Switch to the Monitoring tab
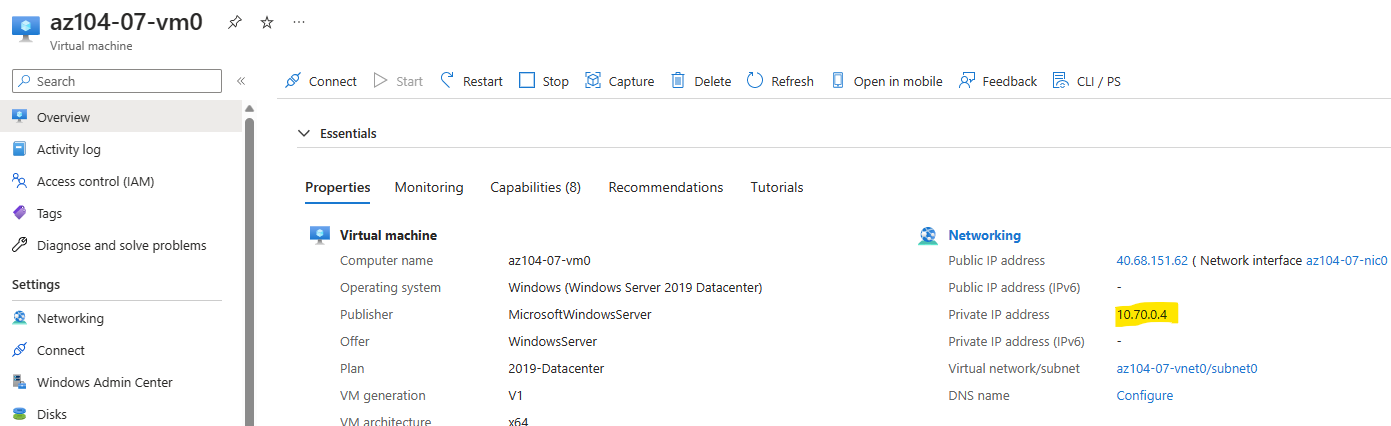Image resolution: width=1391 pixels, height=426 pixels. [429, 187]
